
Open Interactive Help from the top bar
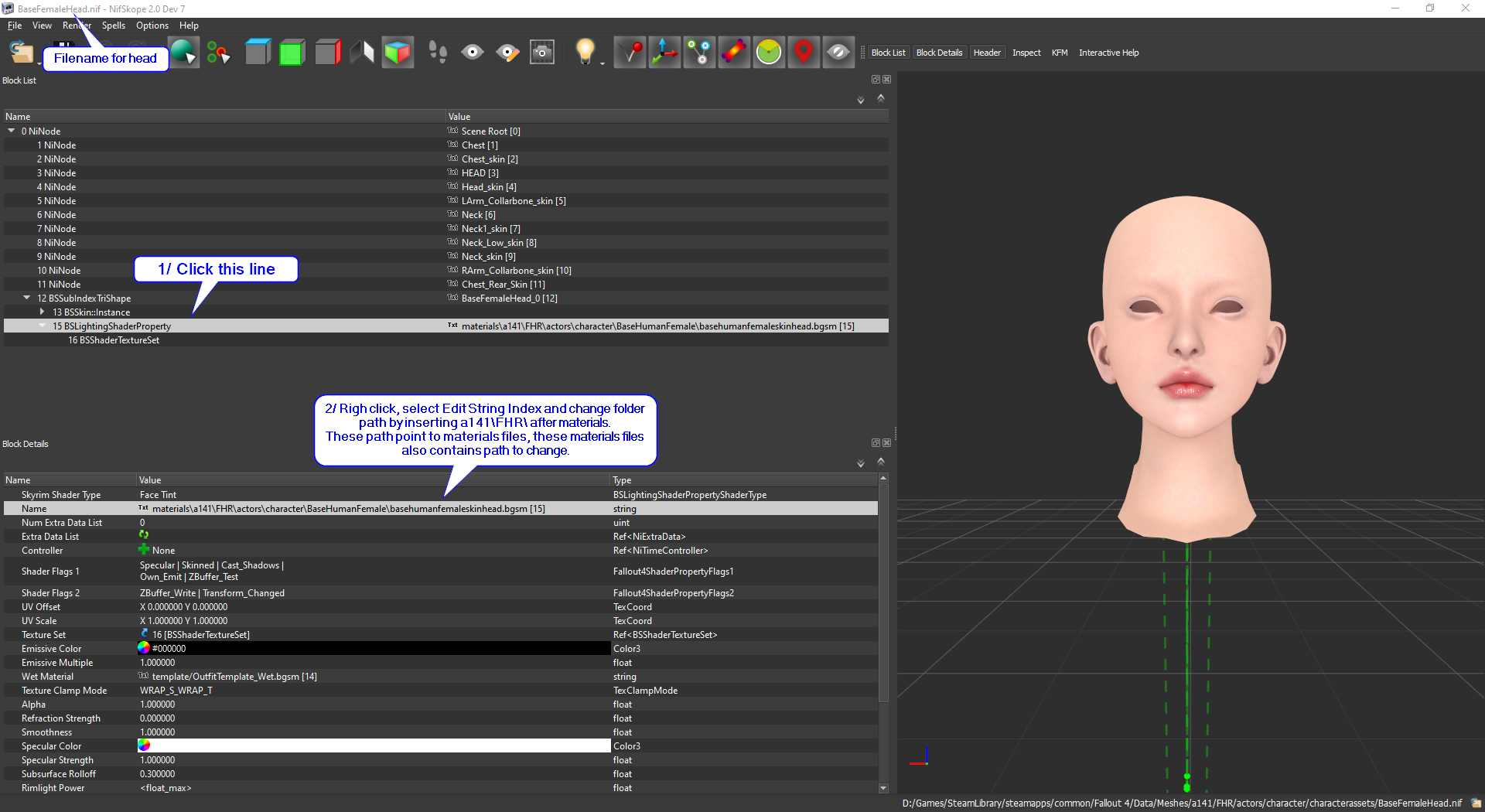[x=1108, y=52]
